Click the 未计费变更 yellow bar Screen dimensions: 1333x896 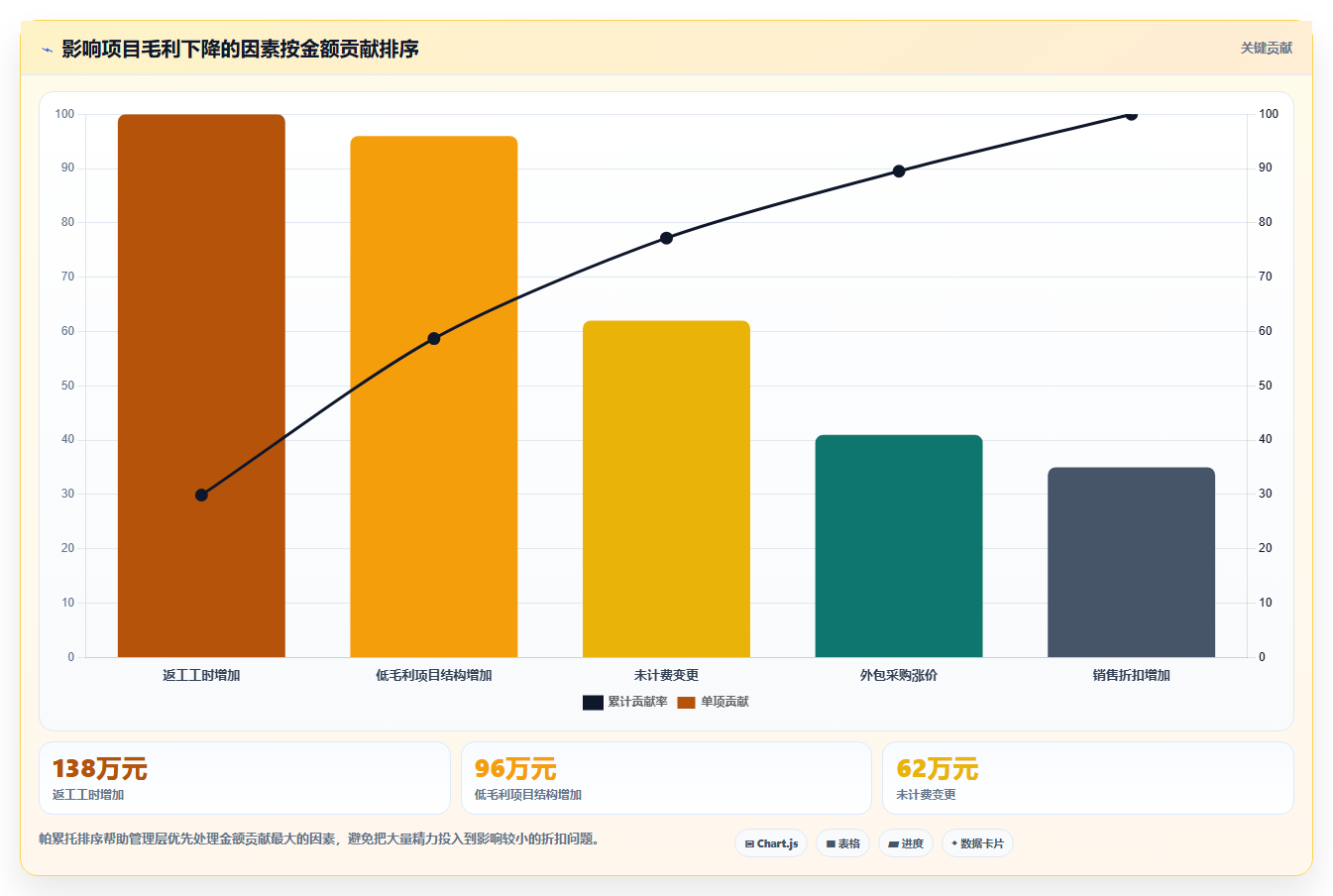tap(666, 489)
